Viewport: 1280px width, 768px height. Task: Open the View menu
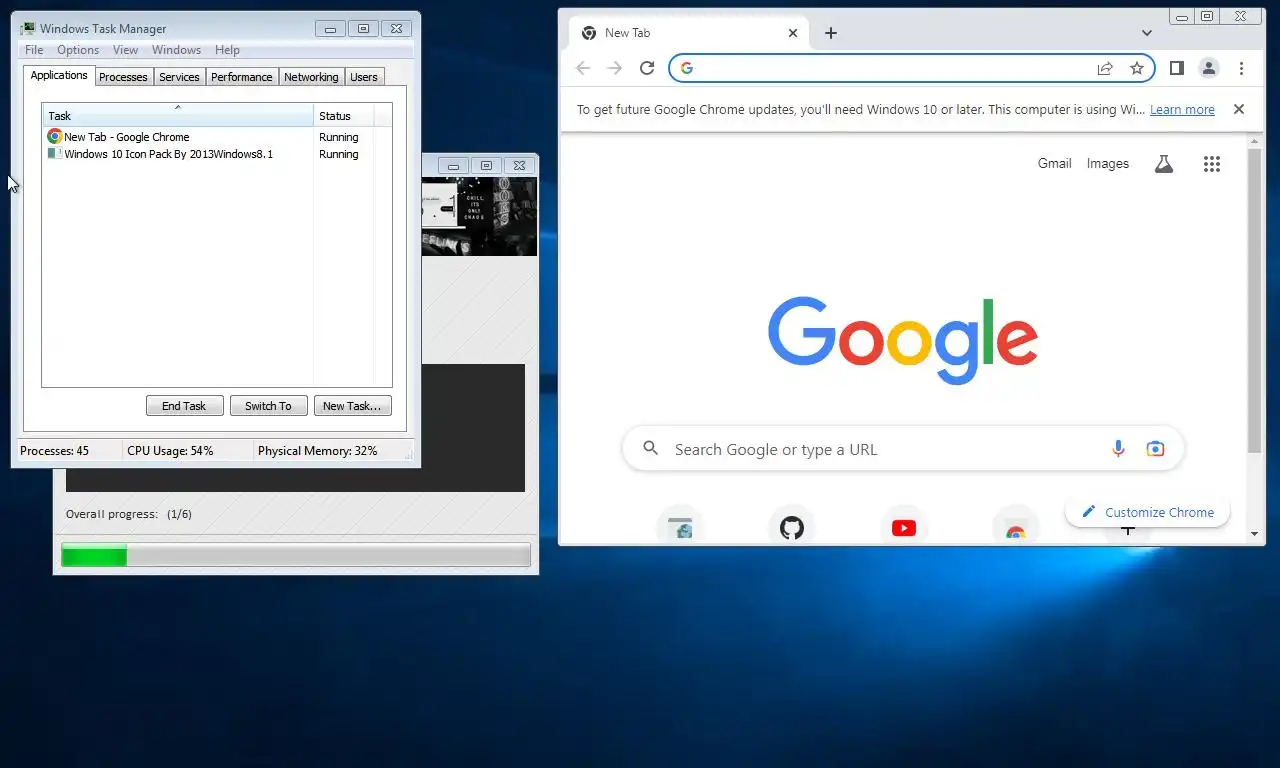(125, 50)
